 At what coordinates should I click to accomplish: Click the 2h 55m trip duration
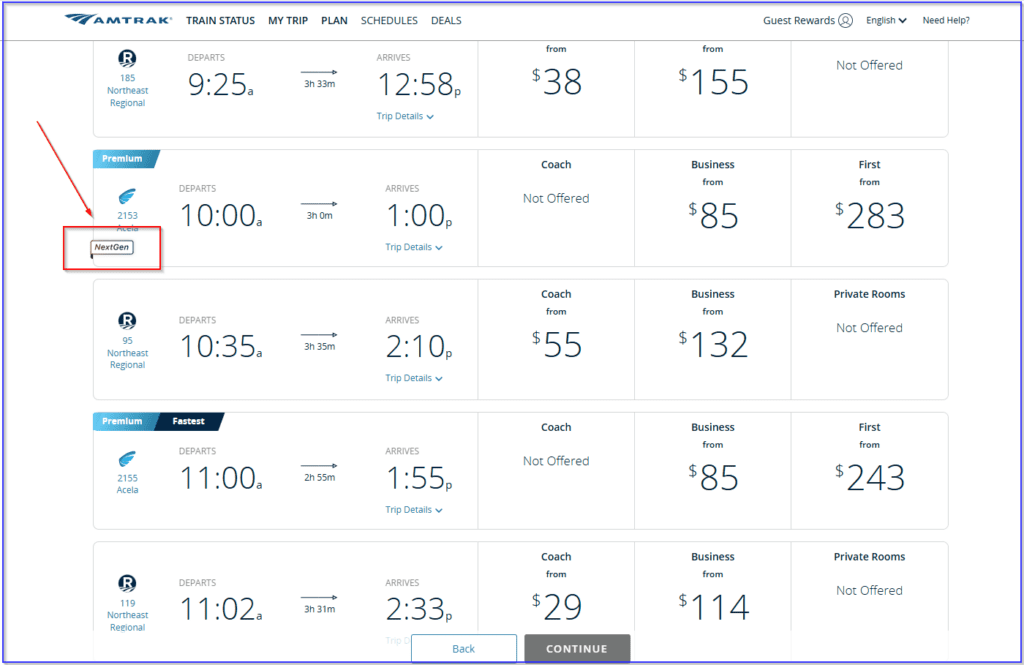(x=319, y=478)
